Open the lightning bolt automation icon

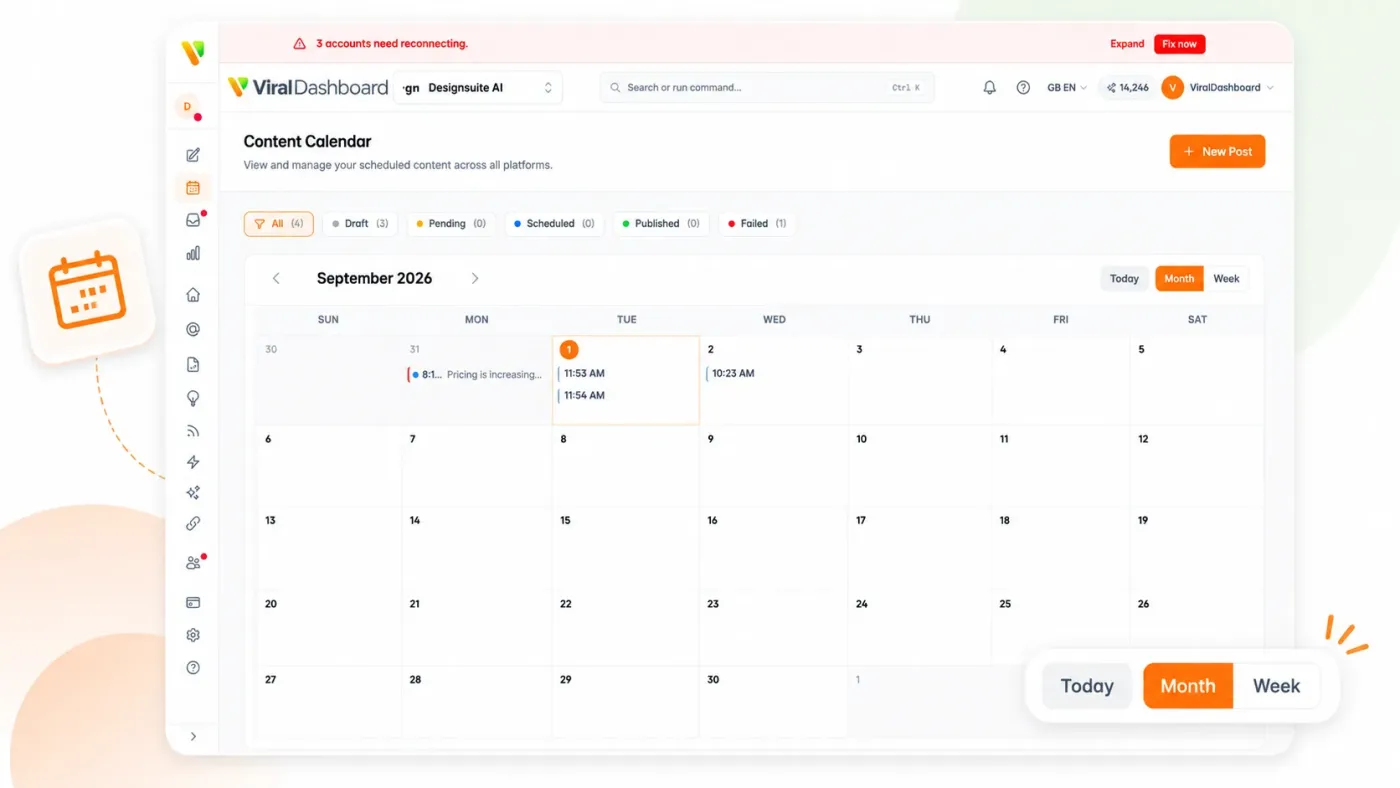pyautogui.click(x=193, y=462)
